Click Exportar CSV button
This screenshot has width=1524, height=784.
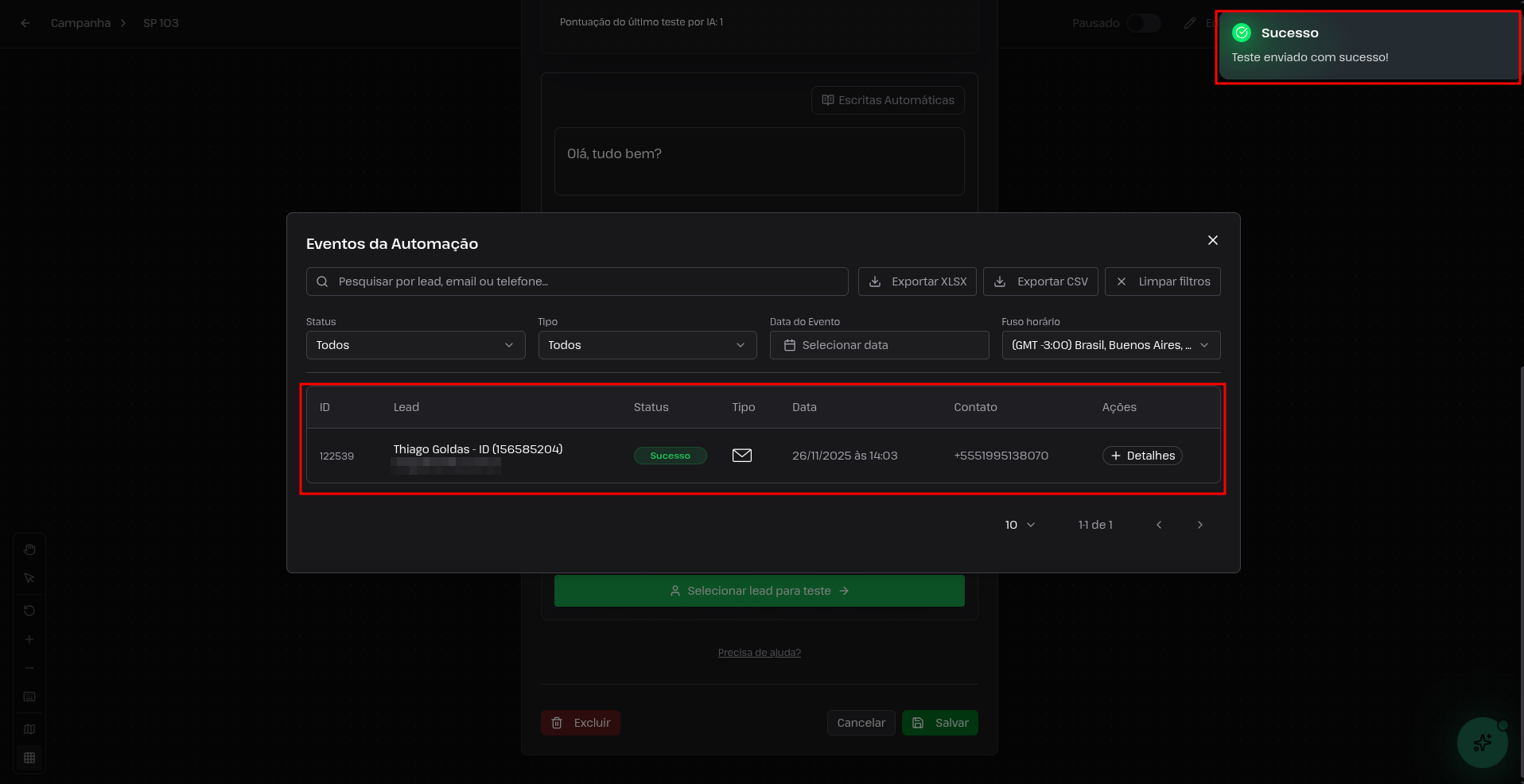click(x=1040, y=281)
